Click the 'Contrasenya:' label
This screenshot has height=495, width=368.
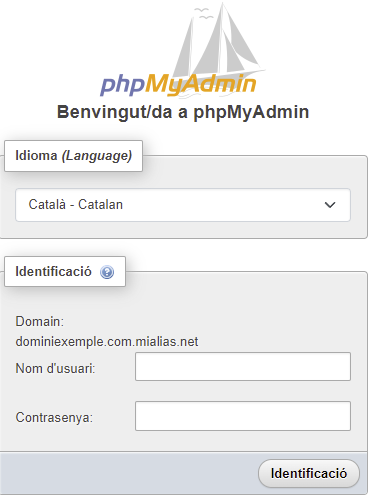pos(54,417)
